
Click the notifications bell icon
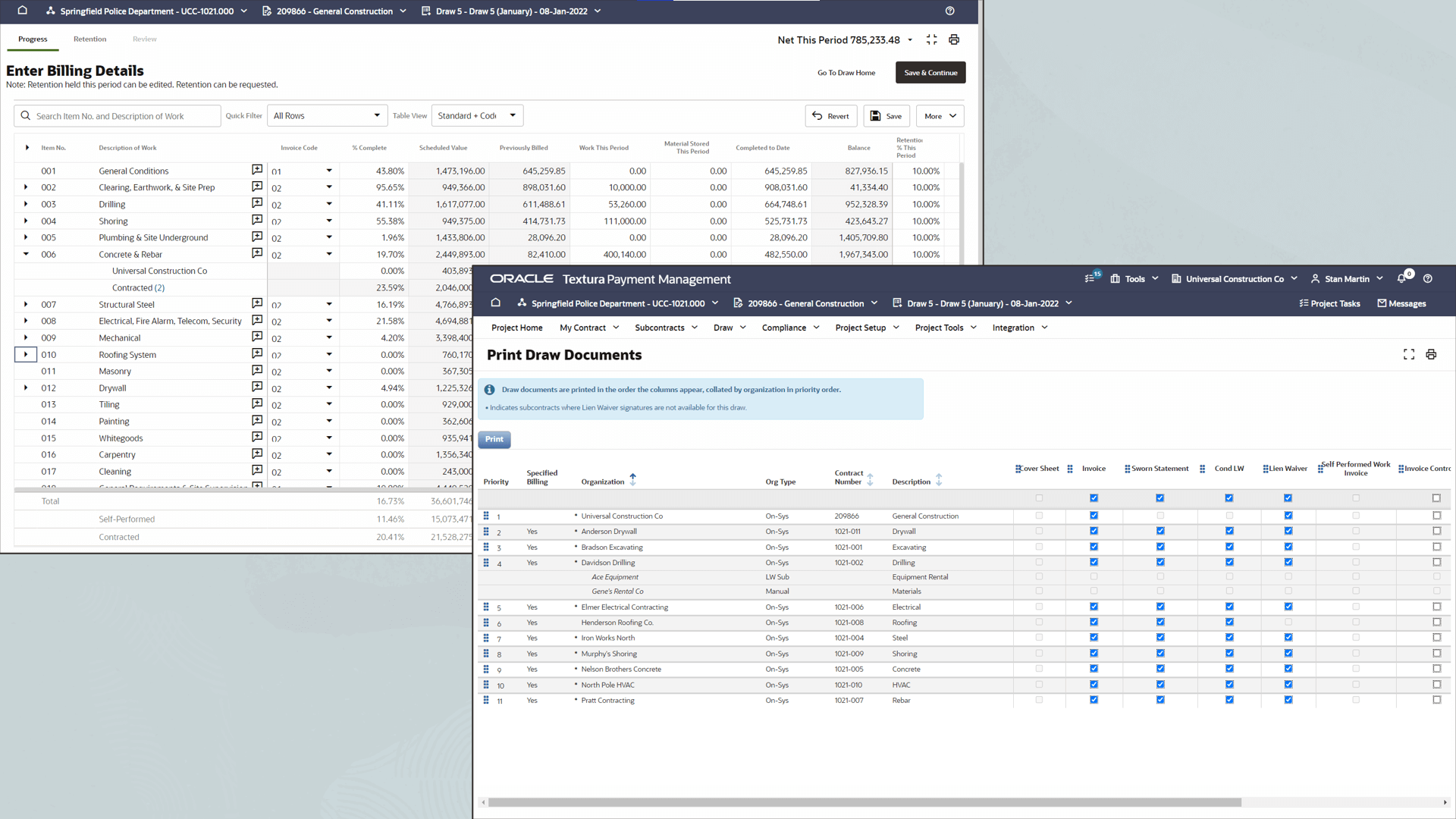click(1401, 279)
